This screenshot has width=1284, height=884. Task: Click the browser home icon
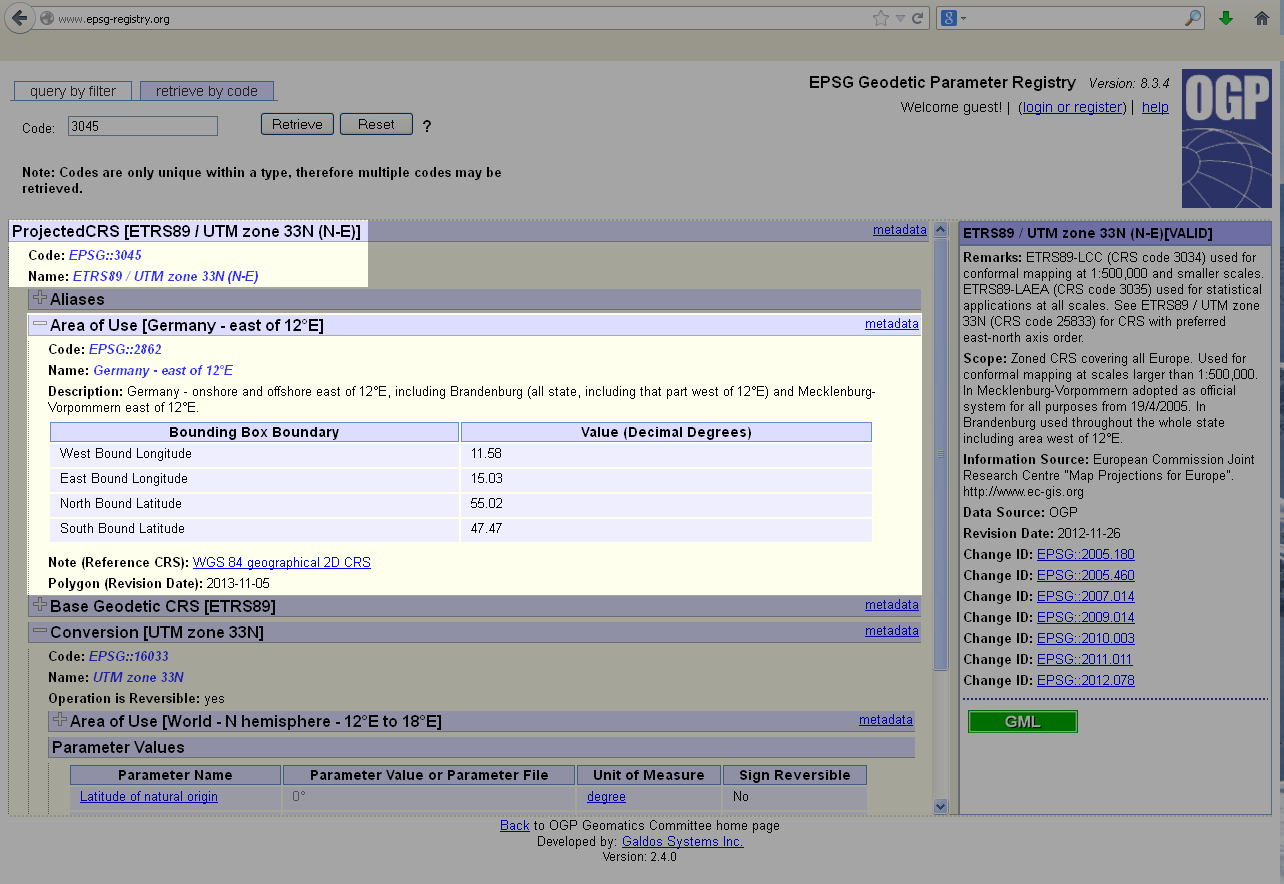1261,18
